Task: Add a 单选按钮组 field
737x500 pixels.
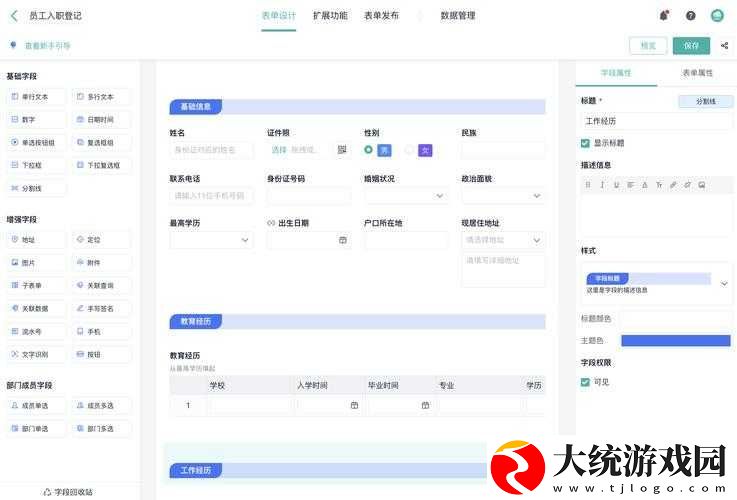Action: 36,142
